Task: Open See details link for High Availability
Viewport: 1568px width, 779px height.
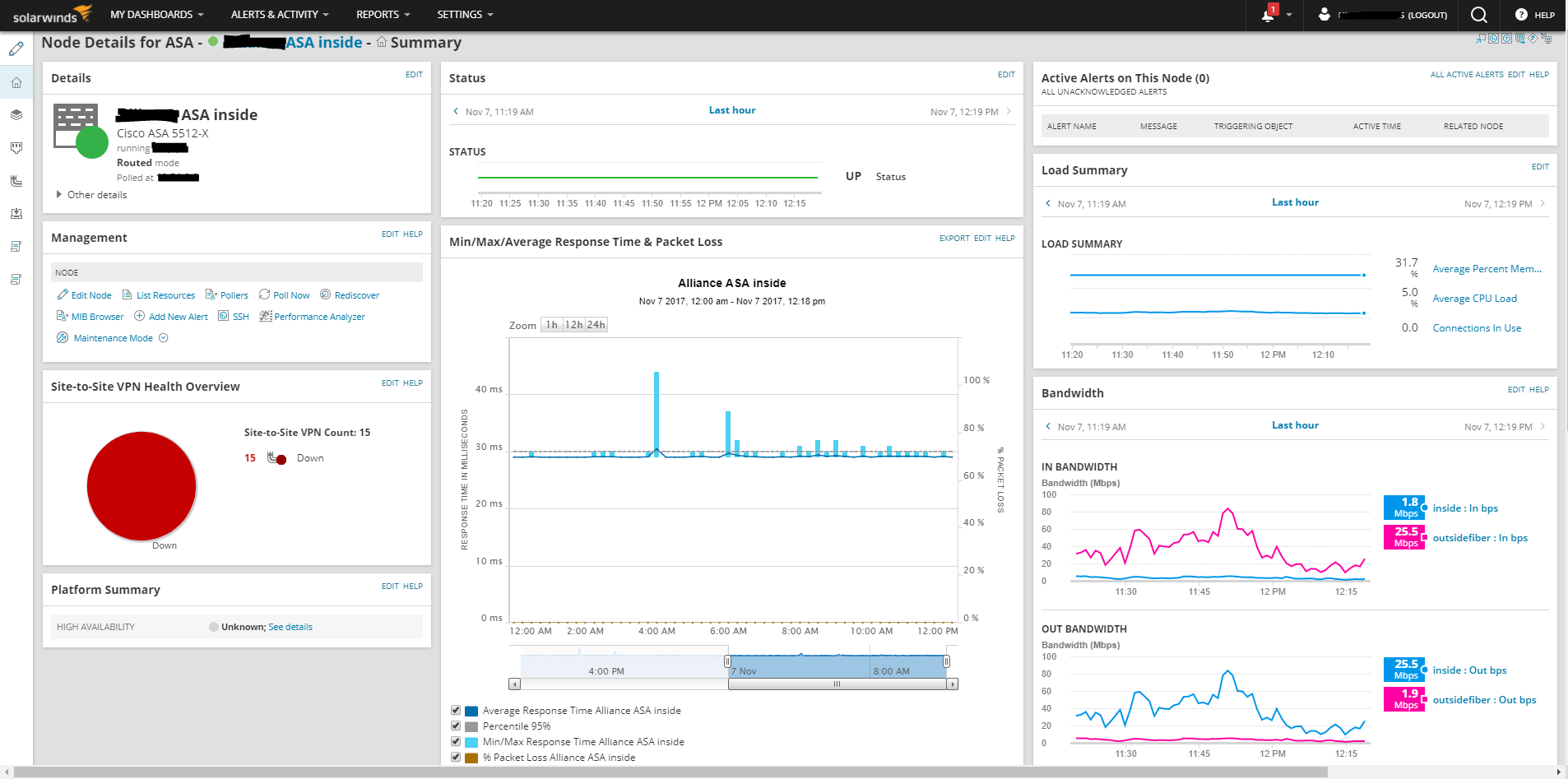Action: click(x=290, y=627)
